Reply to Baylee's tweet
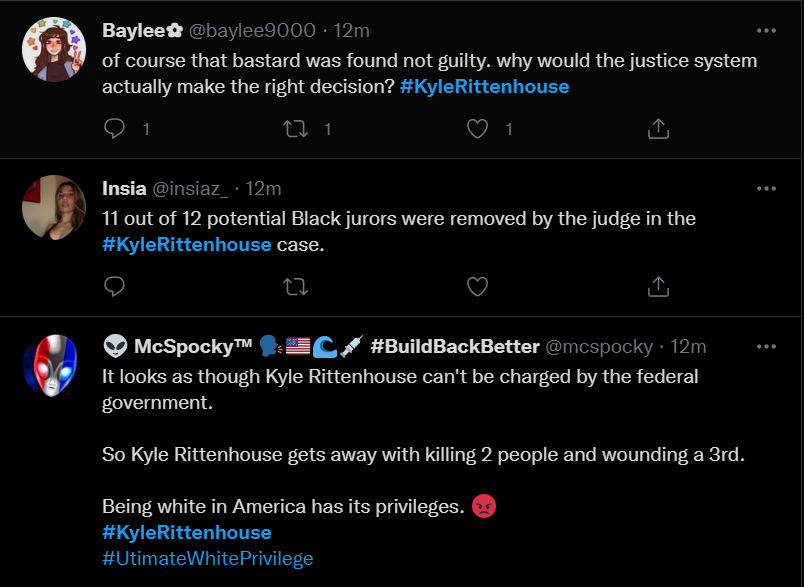Image resolution: width=804 pixels, height=587 pixels. click(115, 128)
